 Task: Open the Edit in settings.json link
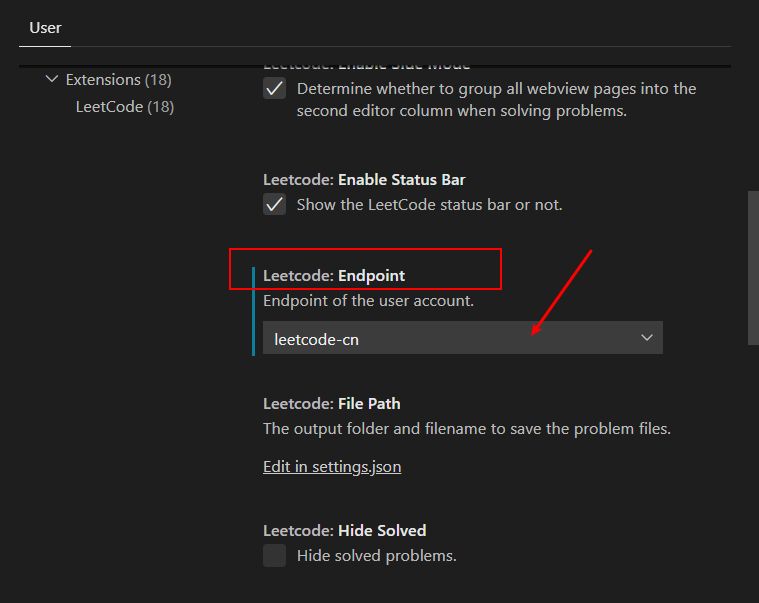(x=332, y=466)
